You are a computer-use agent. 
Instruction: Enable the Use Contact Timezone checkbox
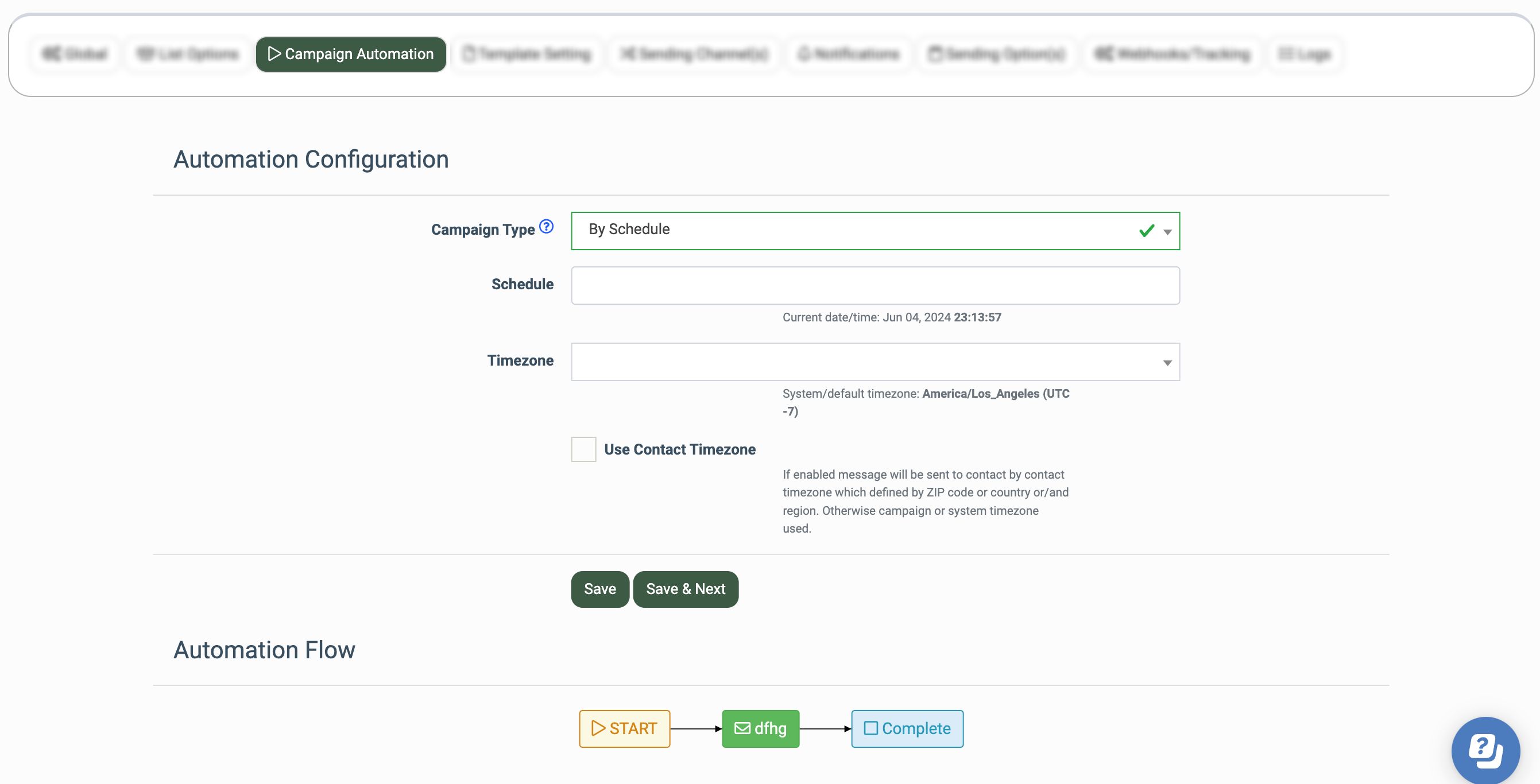click(x=583, y=449)
